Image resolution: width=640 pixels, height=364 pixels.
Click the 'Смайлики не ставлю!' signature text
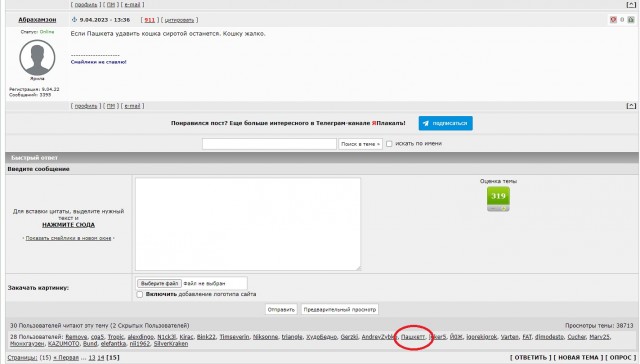98,62
